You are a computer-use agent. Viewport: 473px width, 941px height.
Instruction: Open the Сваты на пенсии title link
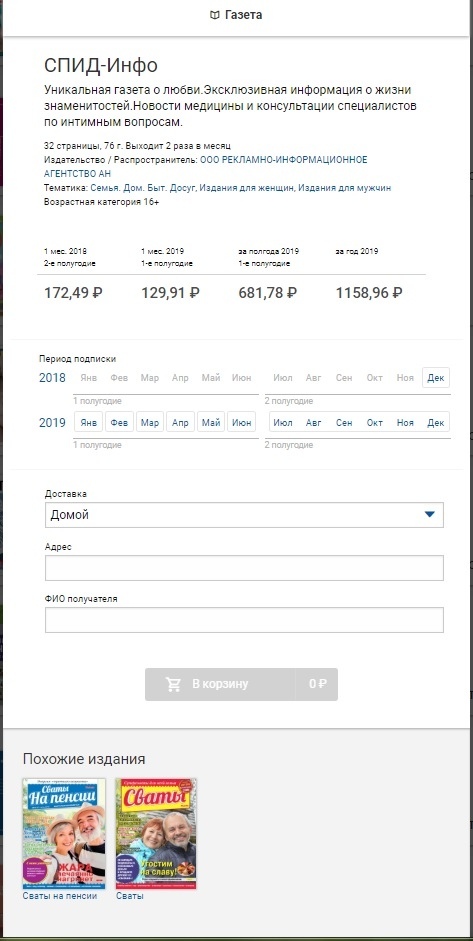[60, 896]
